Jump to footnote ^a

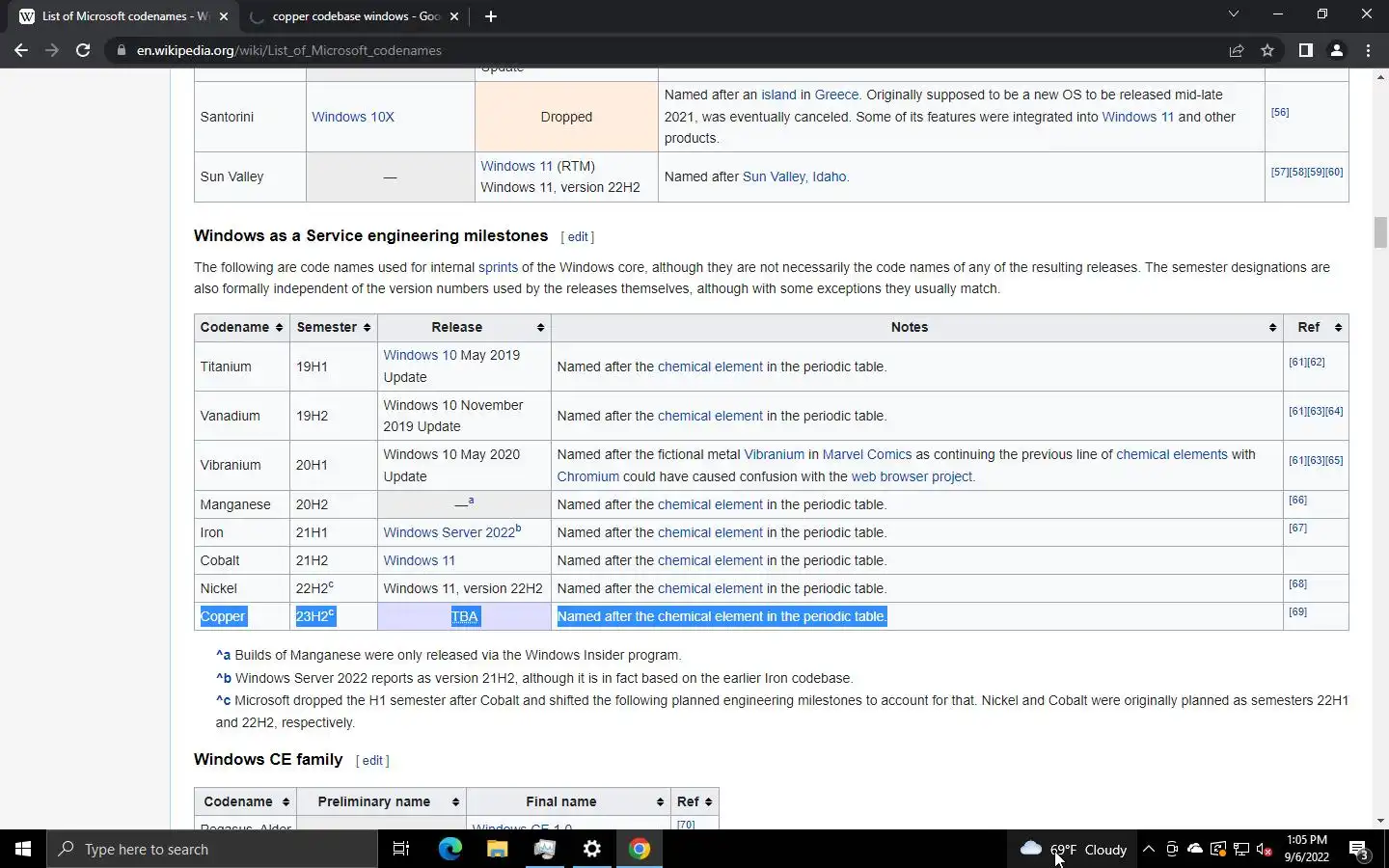[x=223, y=655]
